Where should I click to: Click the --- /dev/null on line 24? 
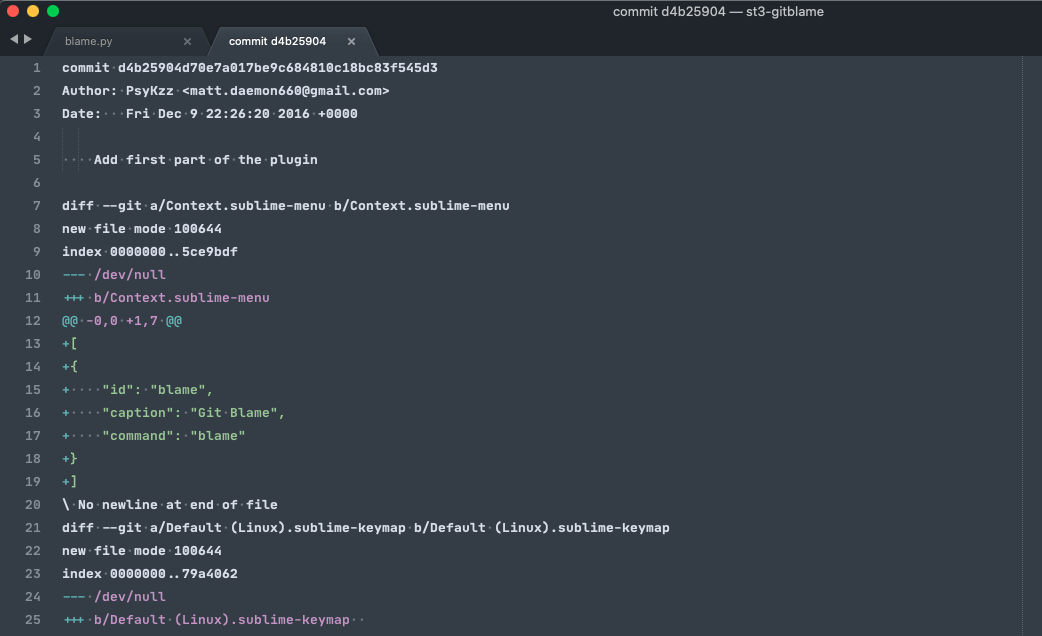[114, 597]
